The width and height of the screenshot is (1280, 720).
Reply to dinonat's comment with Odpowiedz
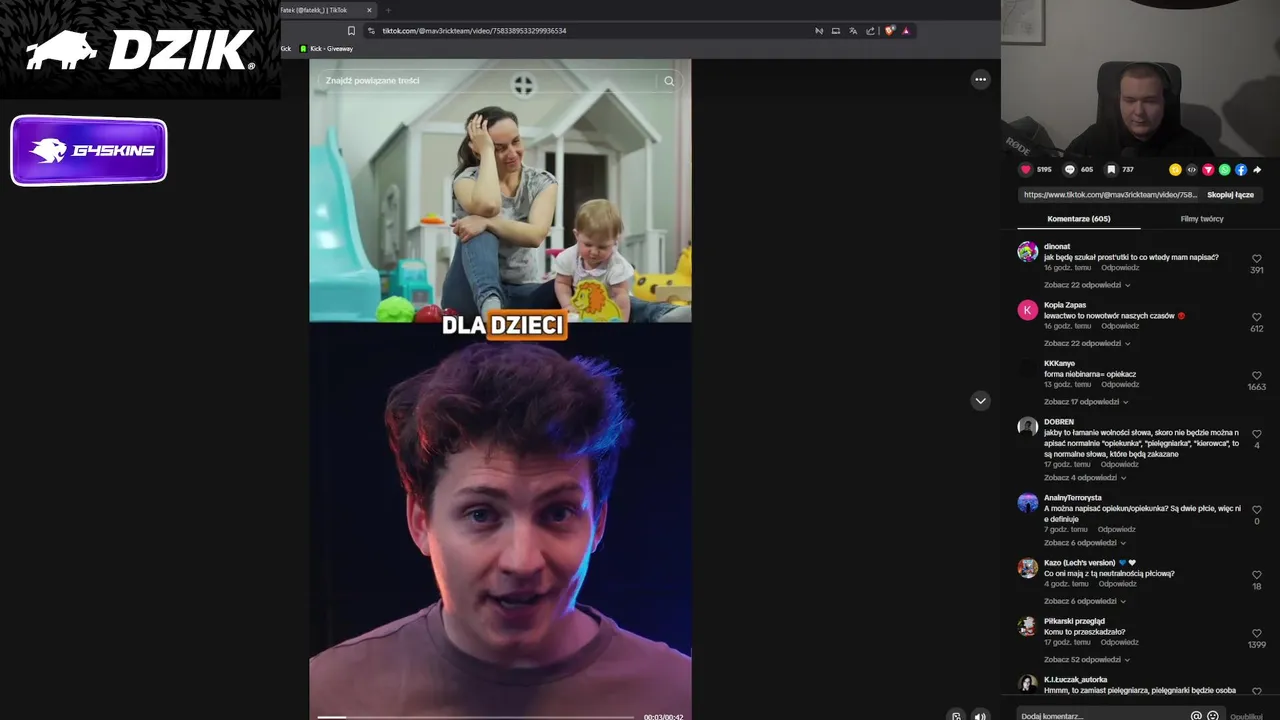(1120, 268)
